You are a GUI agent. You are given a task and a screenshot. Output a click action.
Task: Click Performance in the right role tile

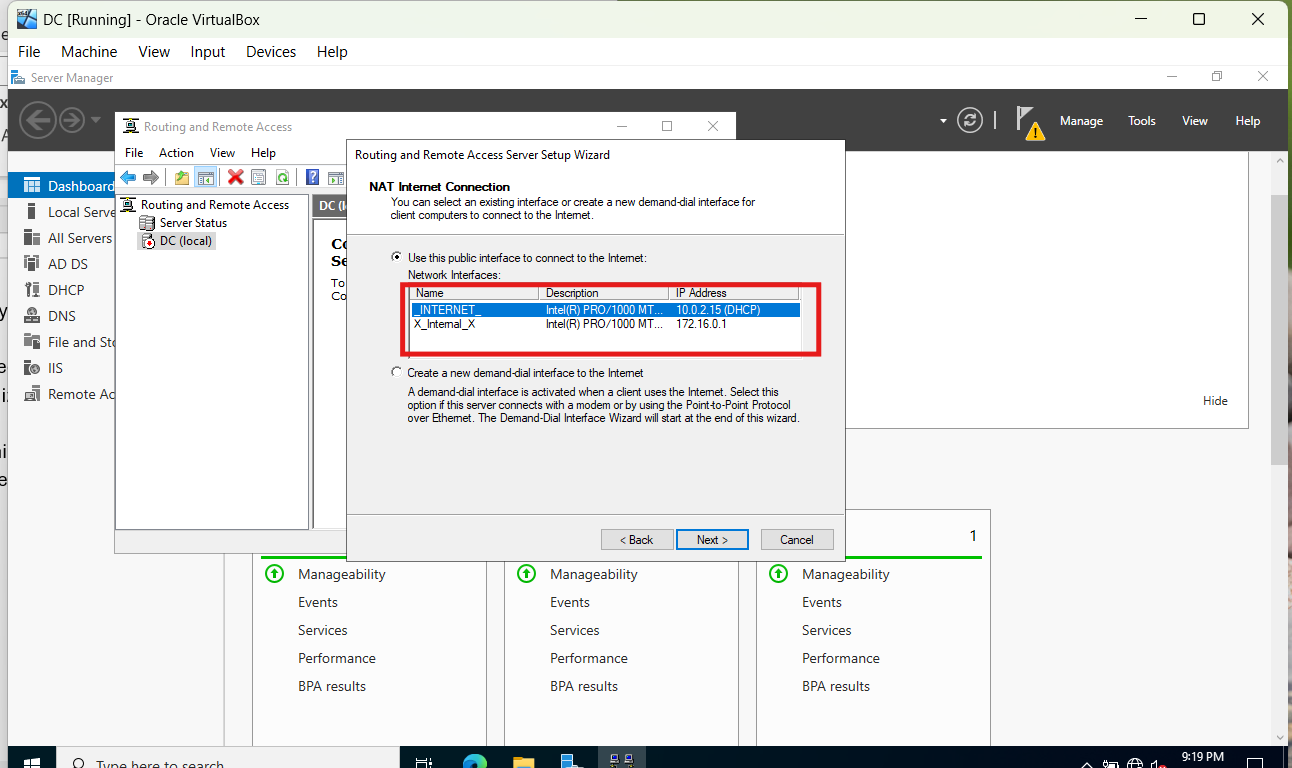841,658
